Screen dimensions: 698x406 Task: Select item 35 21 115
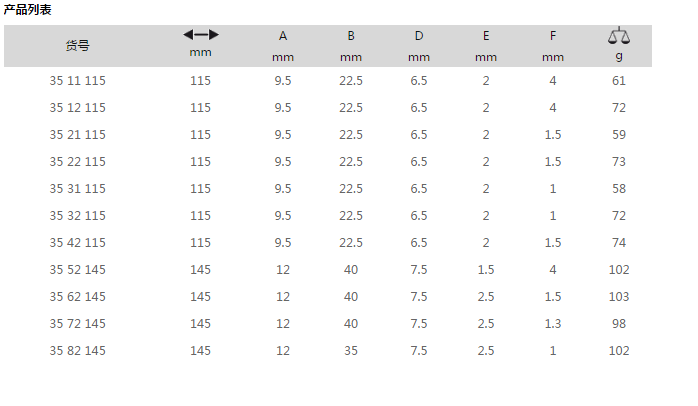[77, 134]
